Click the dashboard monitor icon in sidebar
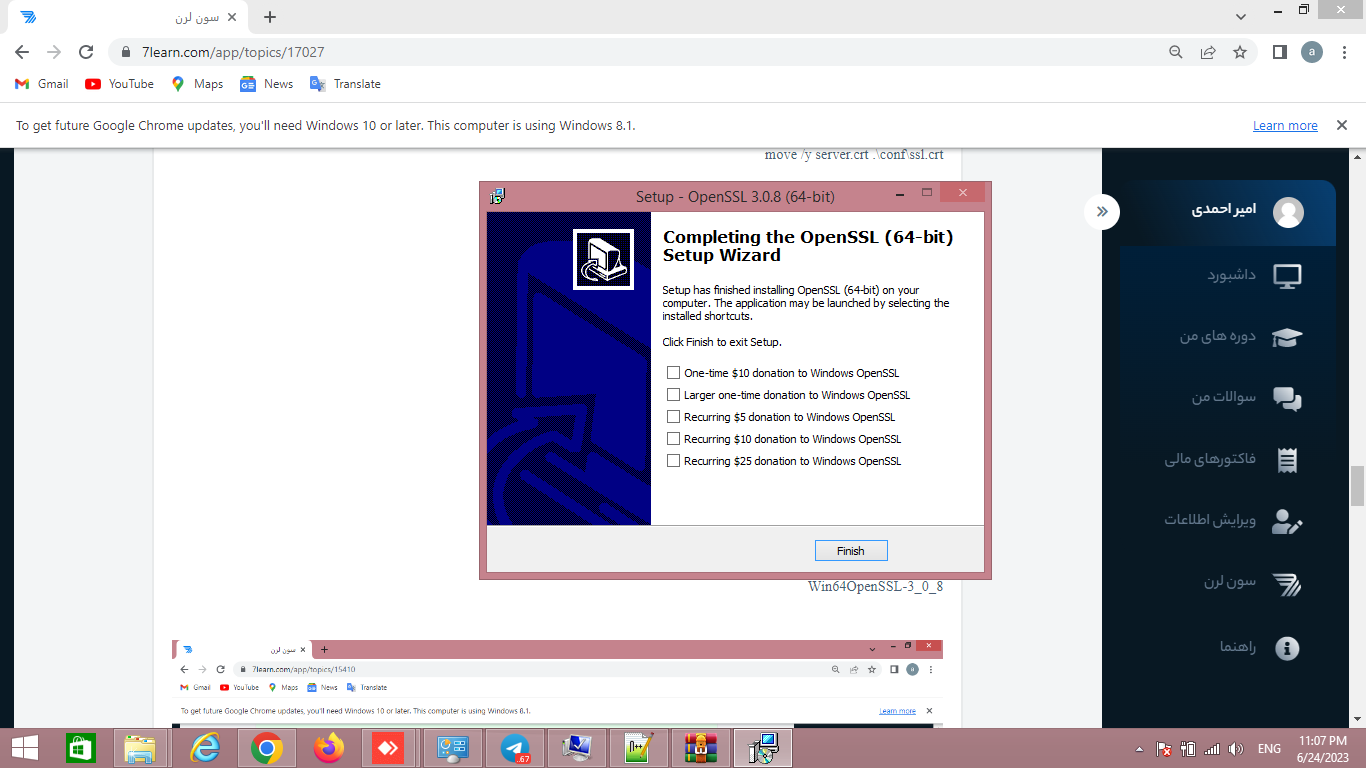1366x768 pixels. point(1287,276)
